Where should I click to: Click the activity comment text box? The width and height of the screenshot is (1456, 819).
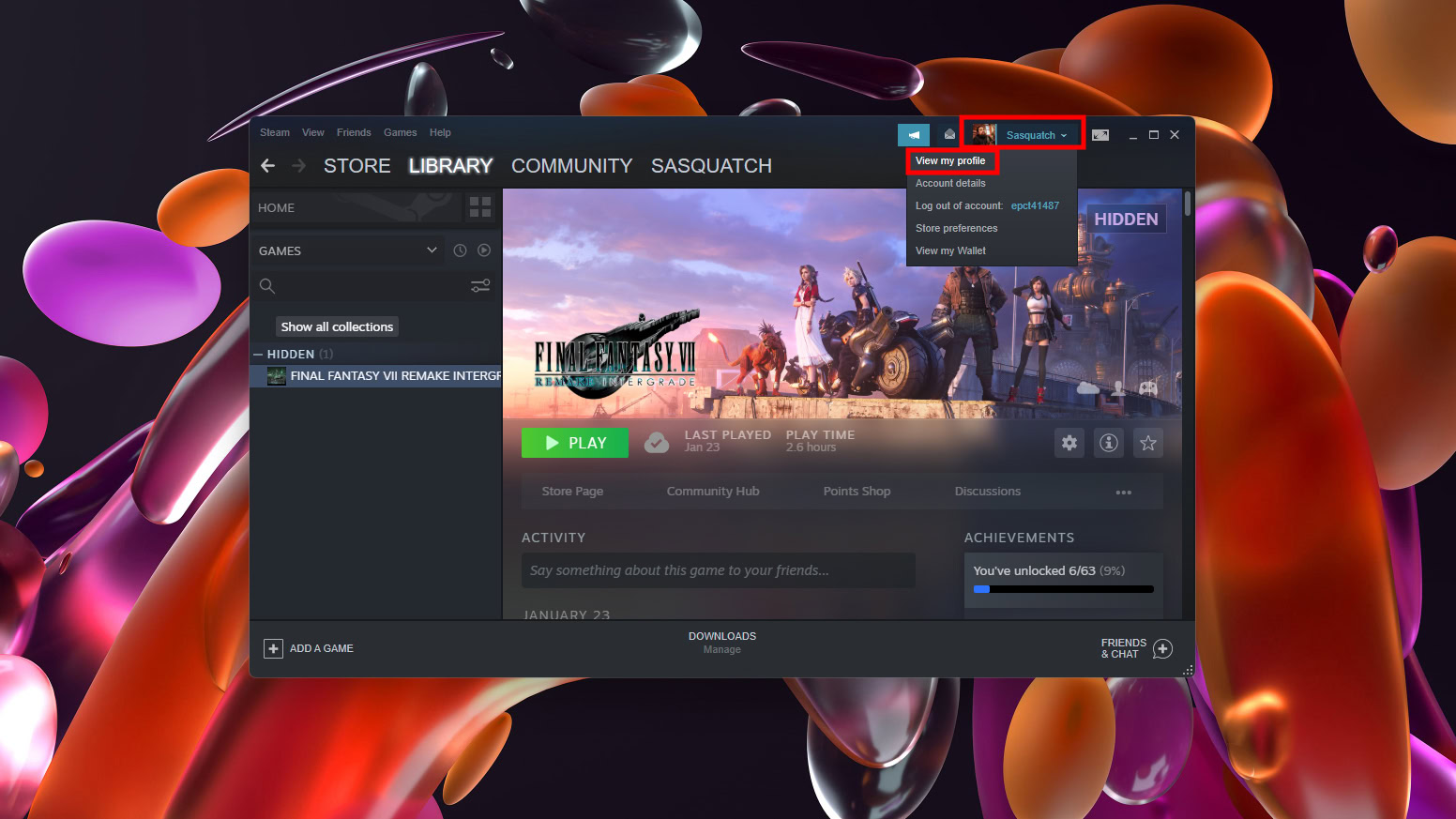point(719,570)
